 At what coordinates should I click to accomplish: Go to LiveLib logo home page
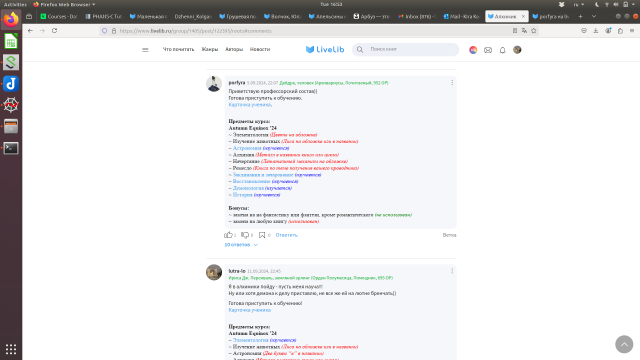(325, 49)
